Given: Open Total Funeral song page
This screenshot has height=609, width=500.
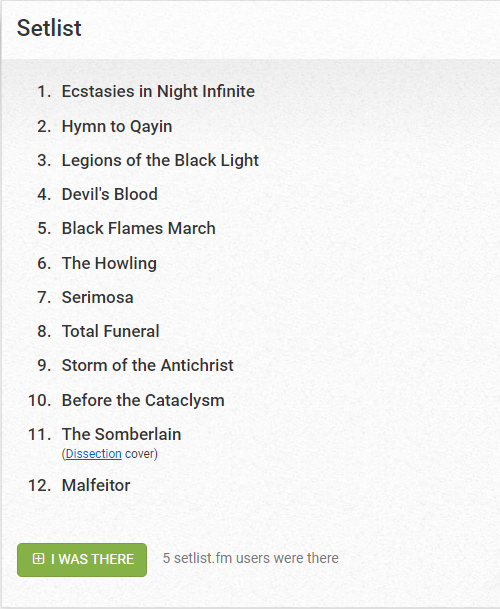Looking at the screenshot, I should coord(111,331).
